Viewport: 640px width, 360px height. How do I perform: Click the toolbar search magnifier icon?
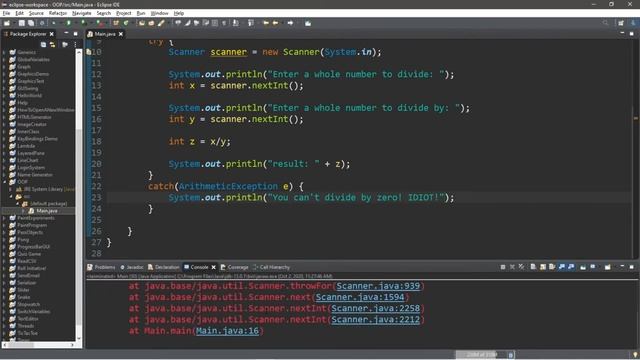click(x=605, y=23)
